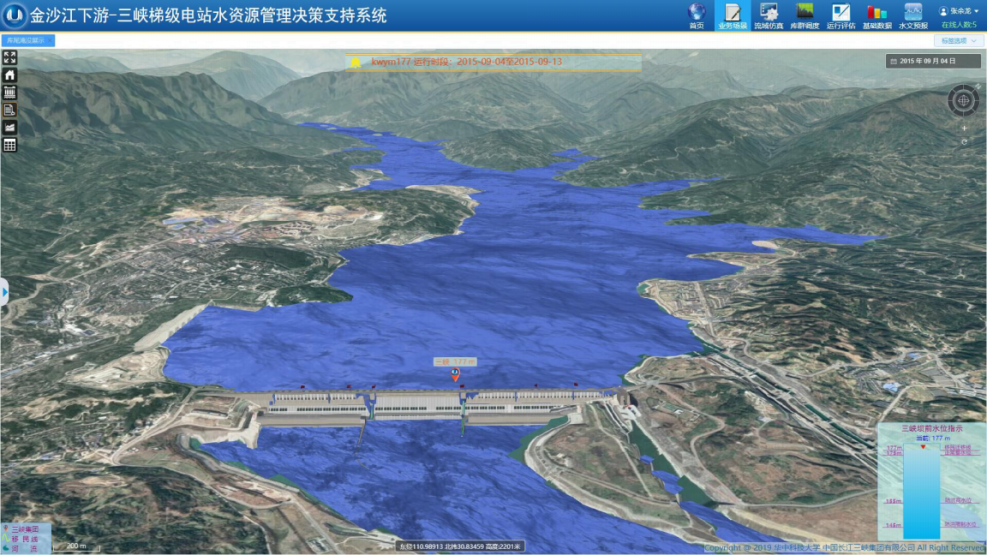Toggle the highlighted document icon in left toolbar

(10, 110)
